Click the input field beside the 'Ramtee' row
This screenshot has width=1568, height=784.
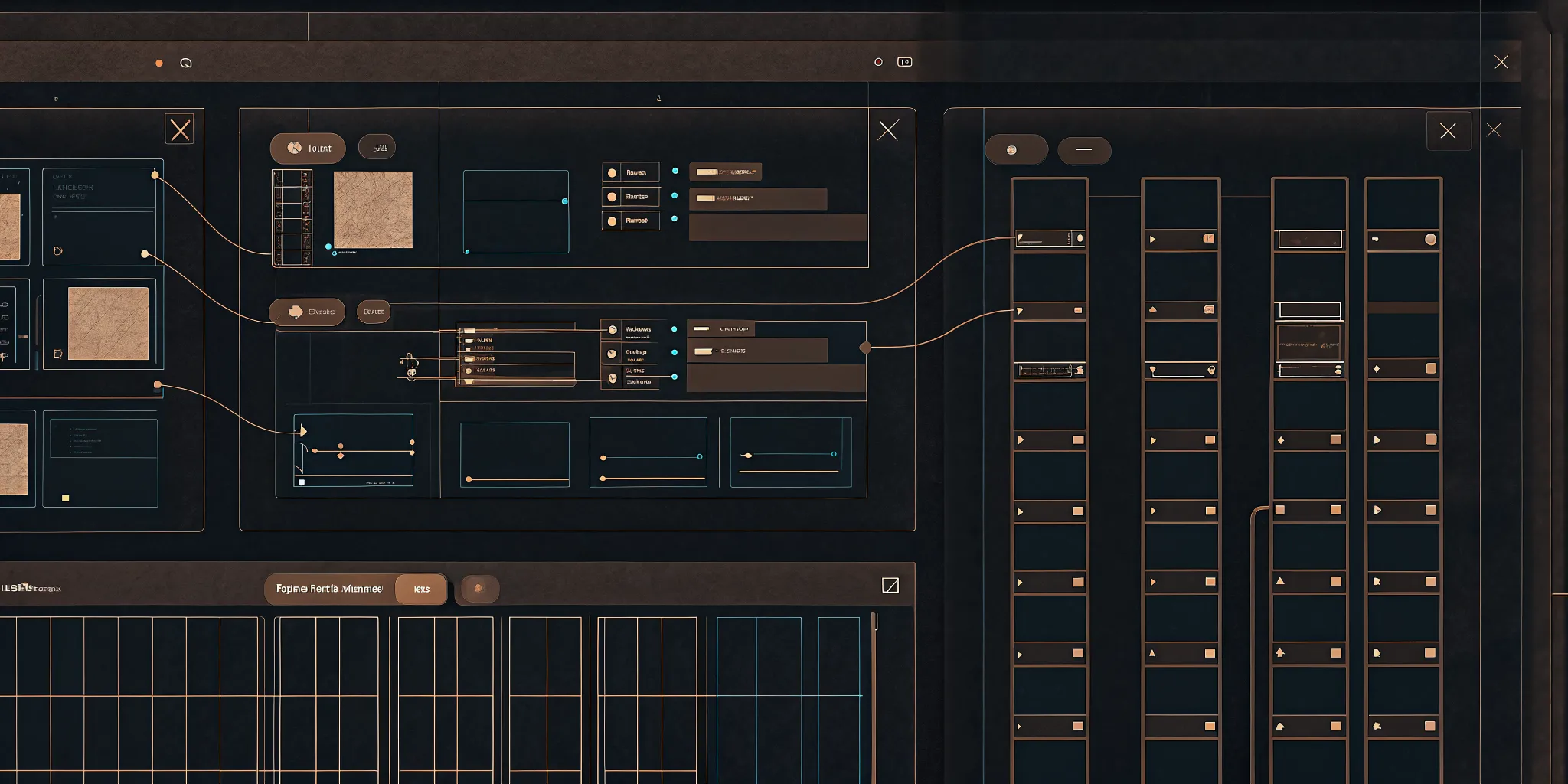(x=758, y=198)
